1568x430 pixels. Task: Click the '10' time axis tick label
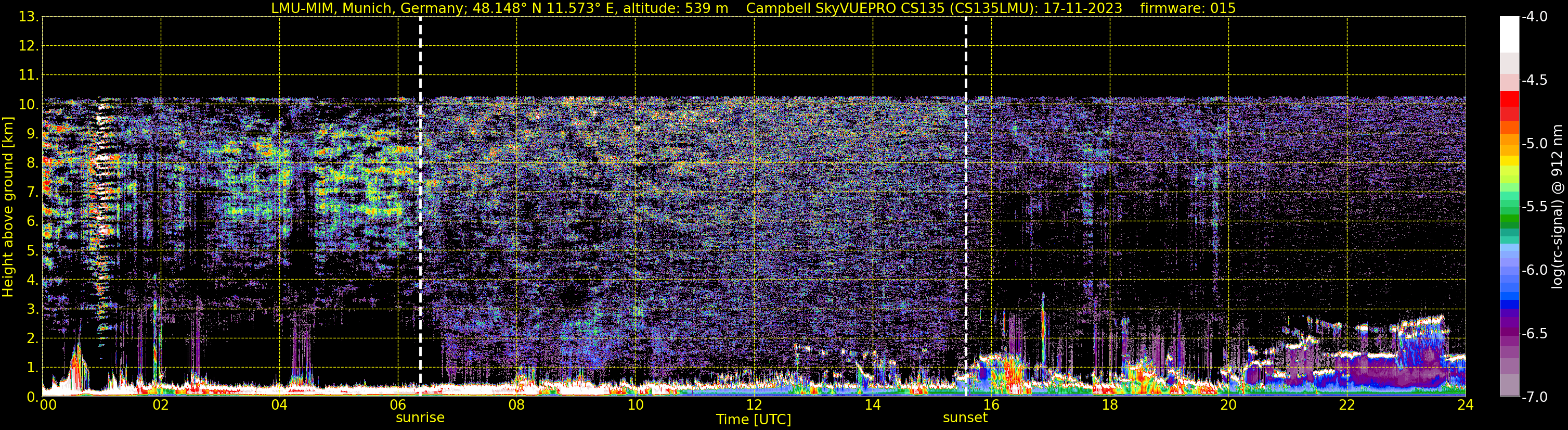636,405
